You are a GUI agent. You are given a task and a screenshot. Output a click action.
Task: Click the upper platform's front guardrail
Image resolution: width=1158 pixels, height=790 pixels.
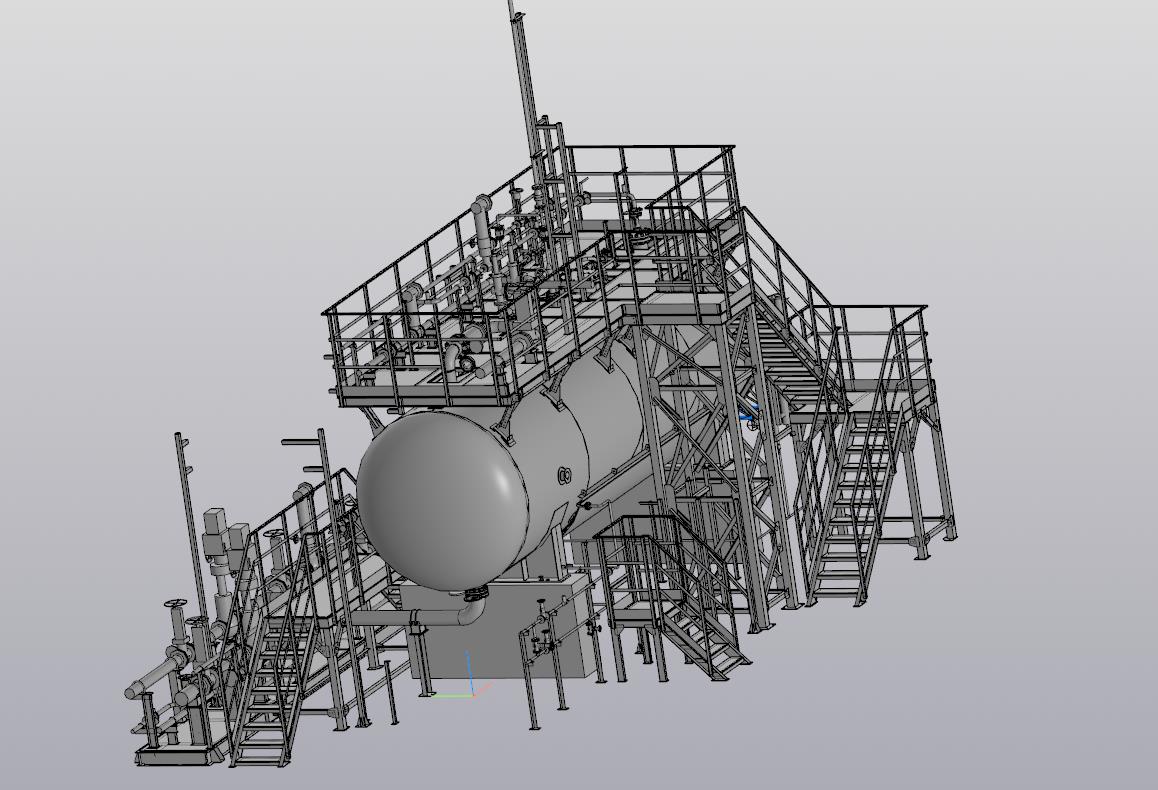pyautogui.click(x=420, y=360)
